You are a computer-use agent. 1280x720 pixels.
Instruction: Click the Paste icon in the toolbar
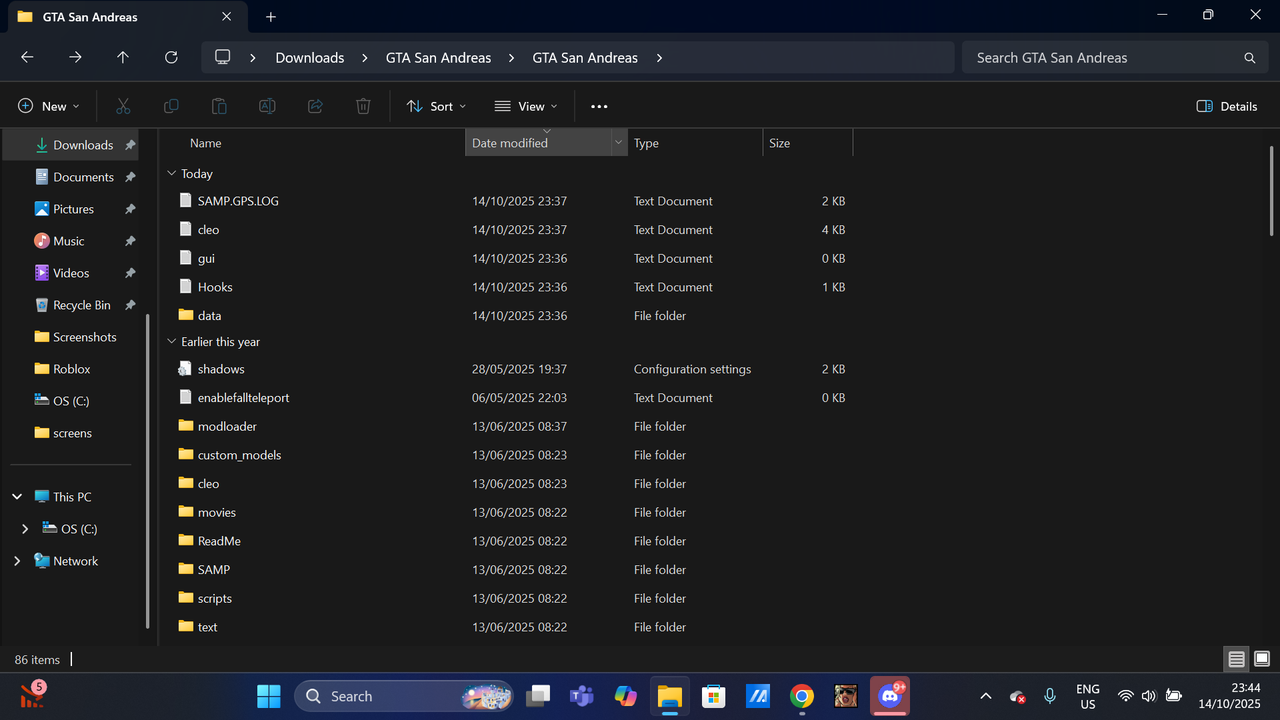219,106
